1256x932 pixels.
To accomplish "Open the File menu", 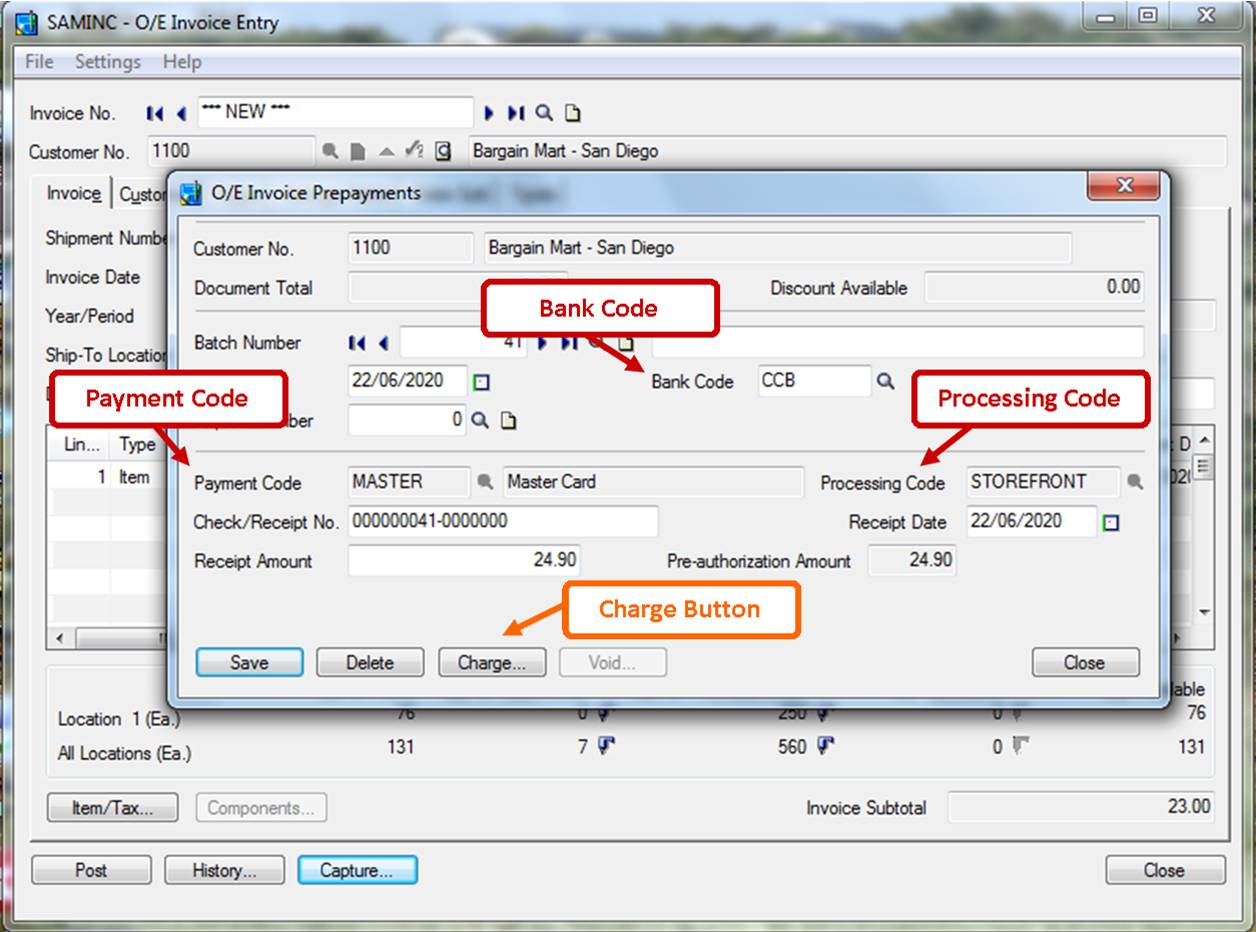I will 39,62.
